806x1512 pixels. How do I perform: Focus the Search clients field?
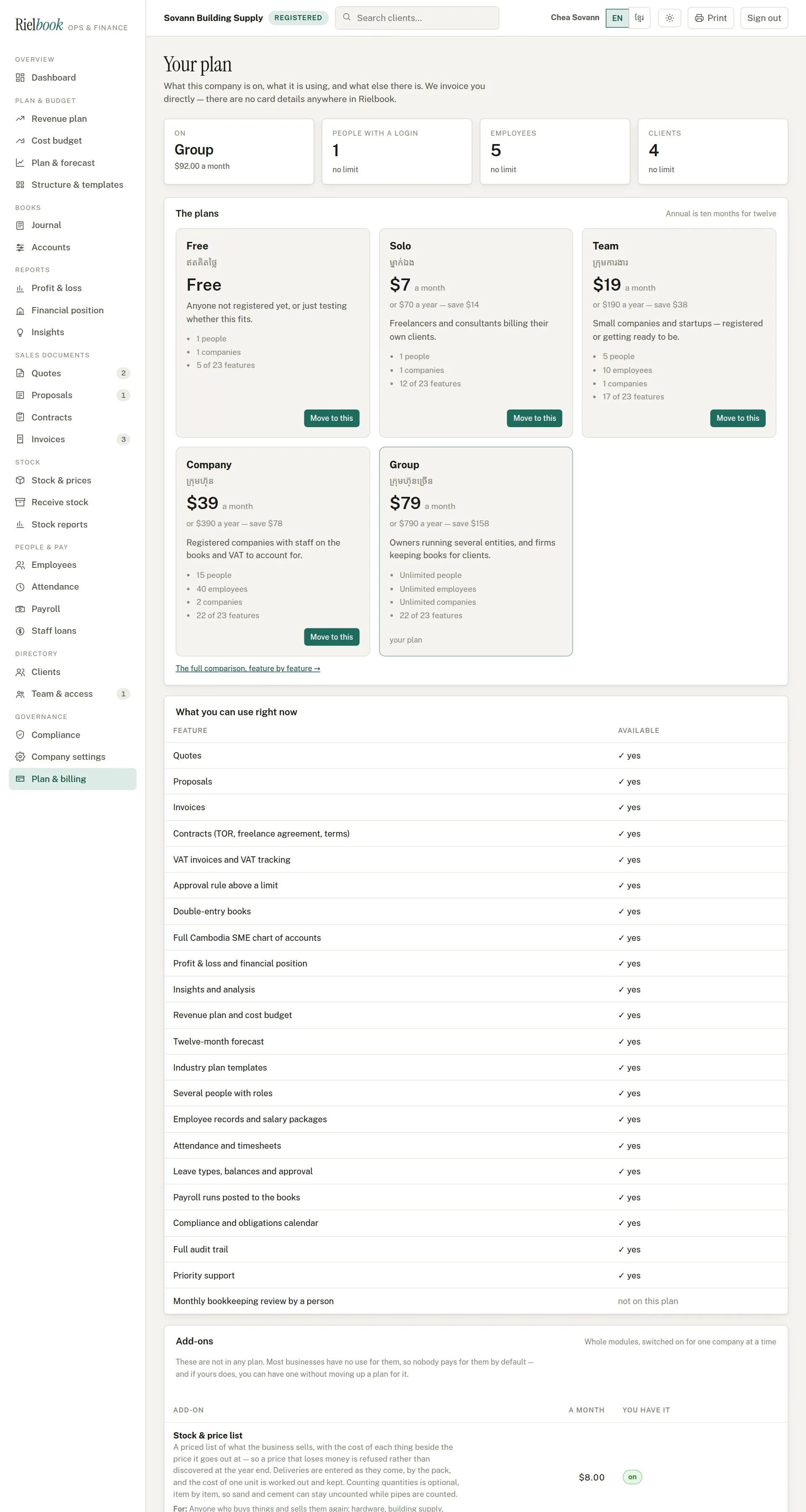417,18
